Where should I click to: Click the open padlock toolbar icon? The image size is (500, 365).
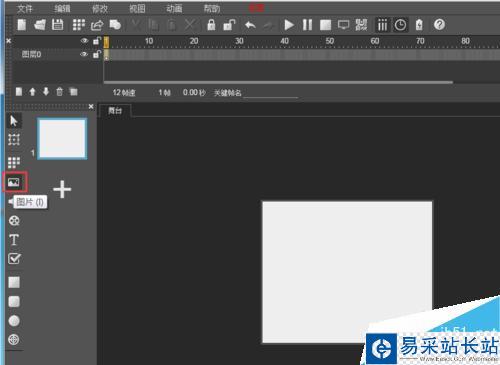pos(229,25)
